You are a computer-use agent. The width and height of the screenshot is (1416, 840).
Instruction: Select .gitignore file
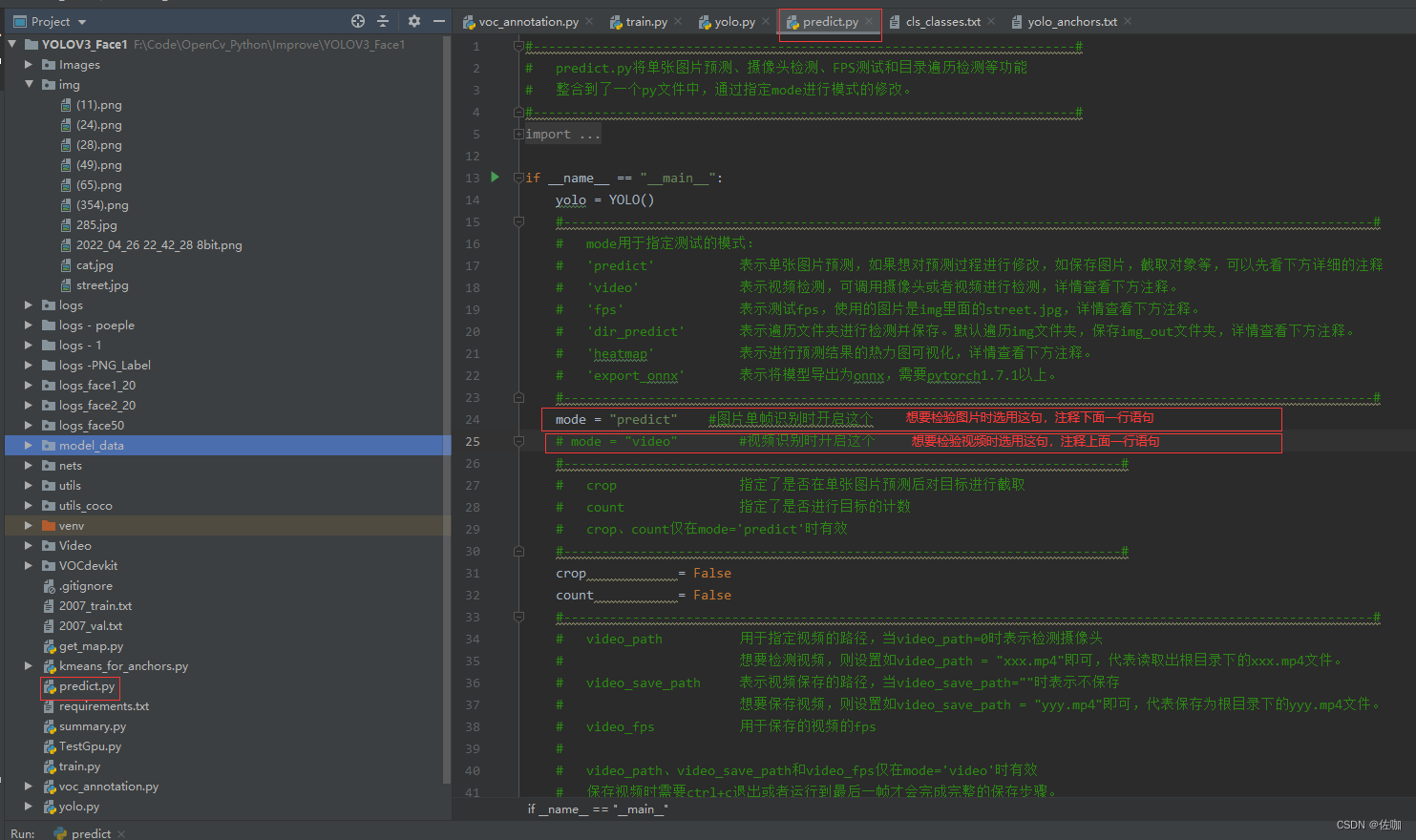[x=85, y=585]
